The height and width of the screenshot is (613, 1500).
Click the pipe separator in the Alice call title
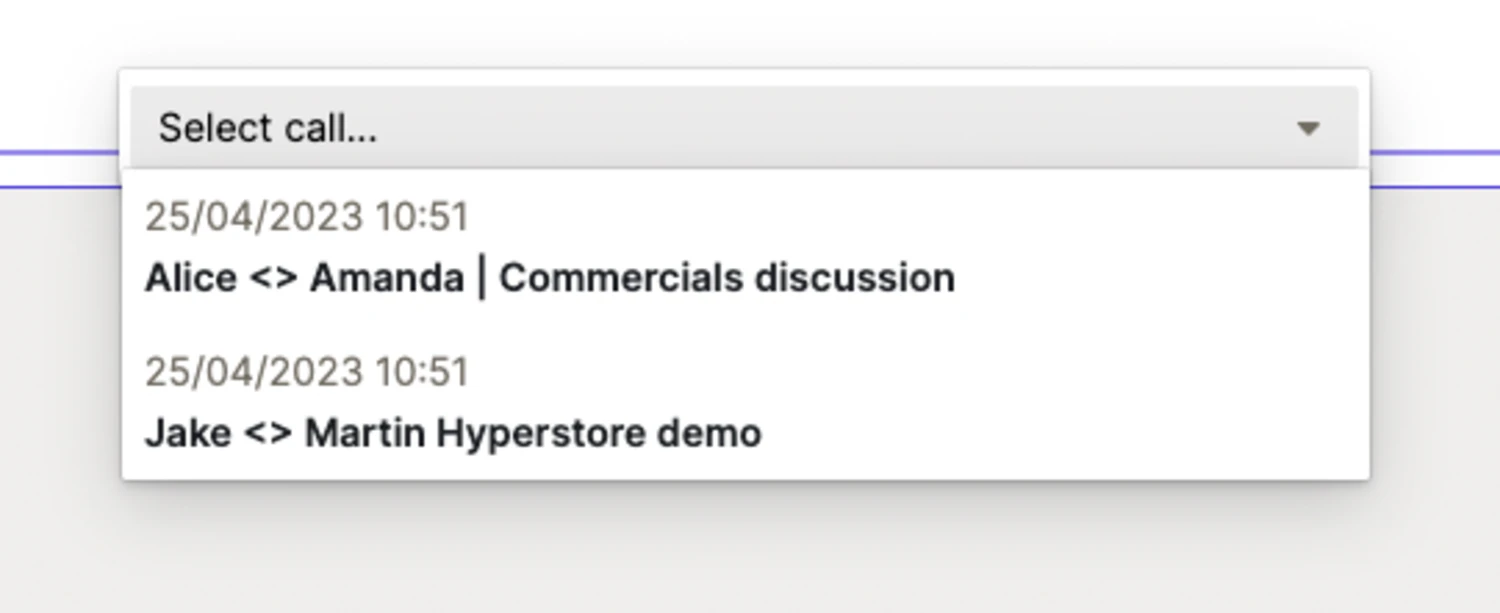point(482,278)
